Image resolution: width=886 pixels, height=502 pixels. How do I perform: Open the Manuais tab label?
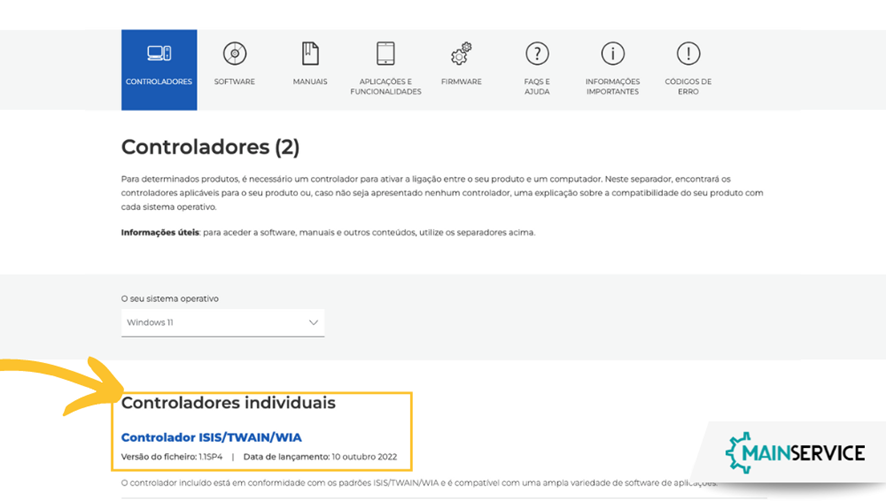click(310, 82)
